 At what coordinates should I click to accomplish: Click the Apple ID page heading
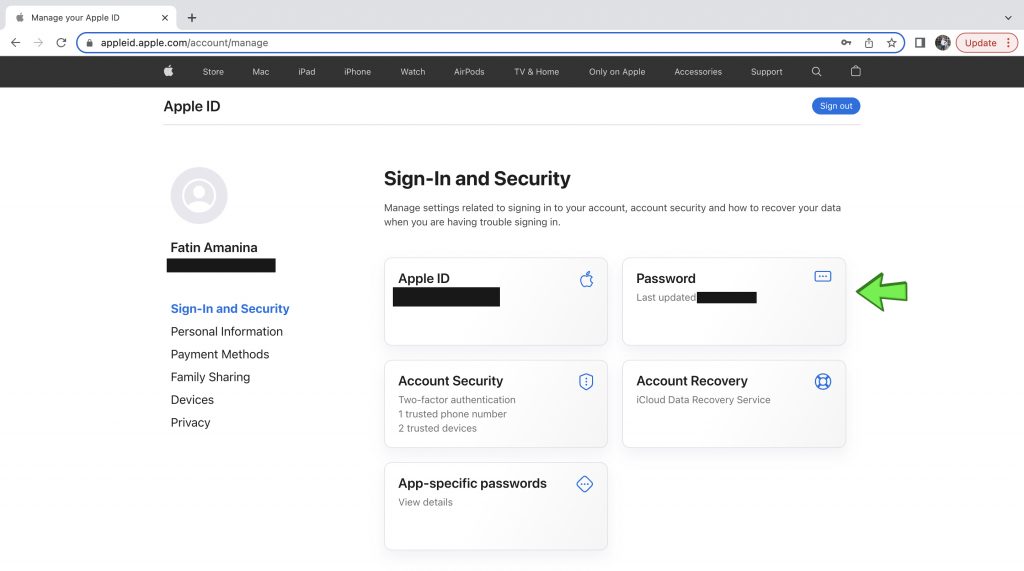[191, 106]
